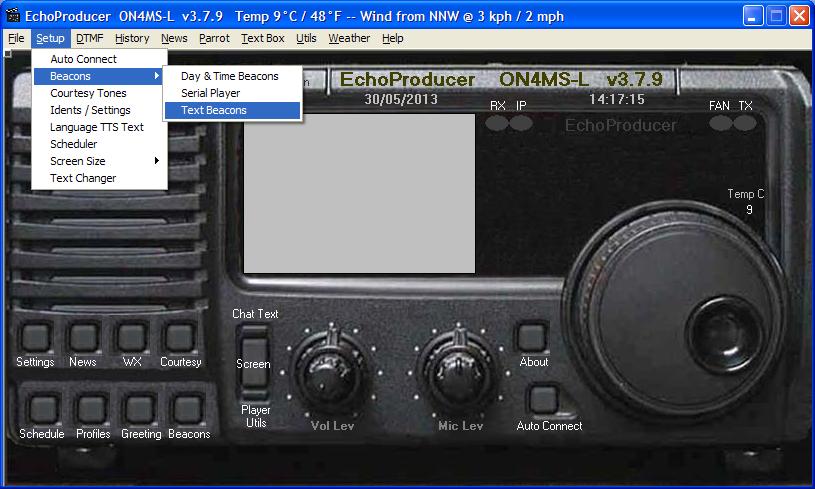Close the EchoProducer window
This screenshot has height=489, width=815.
click(799, 16)
